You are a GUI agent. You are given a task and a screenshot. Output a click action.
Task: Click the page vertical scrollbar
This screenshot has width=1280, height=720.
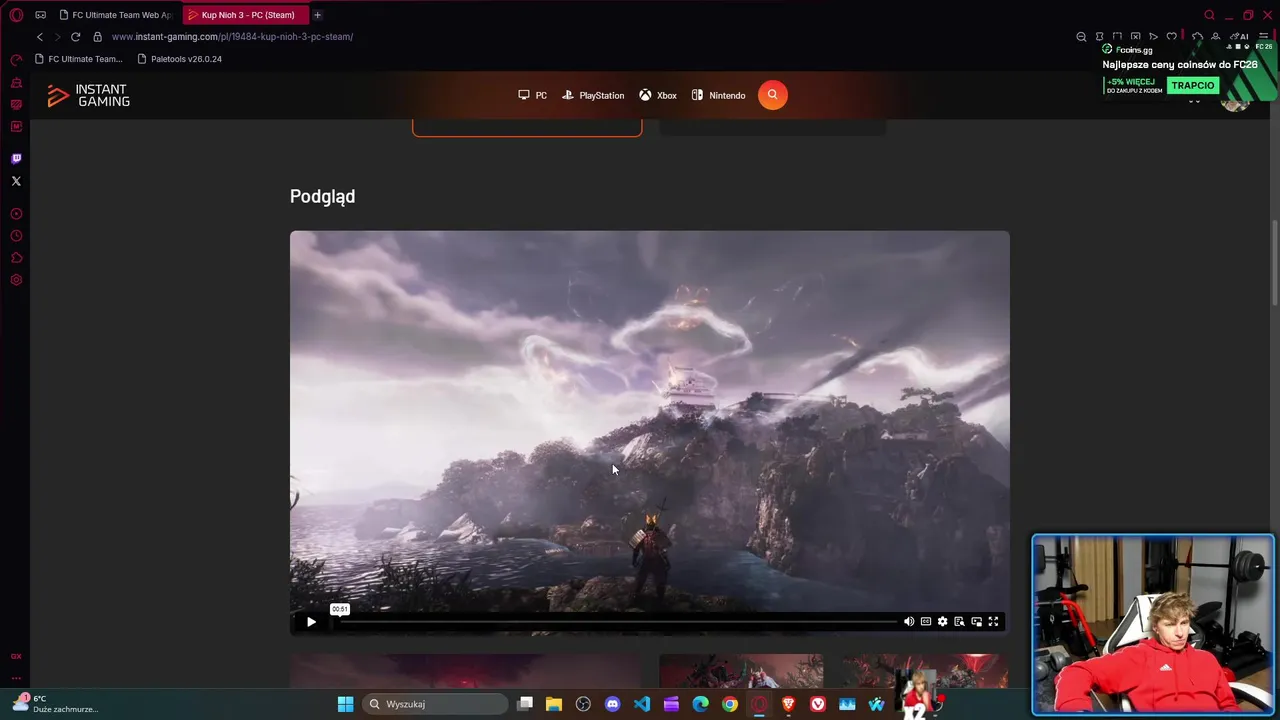tap(1274, 263)
